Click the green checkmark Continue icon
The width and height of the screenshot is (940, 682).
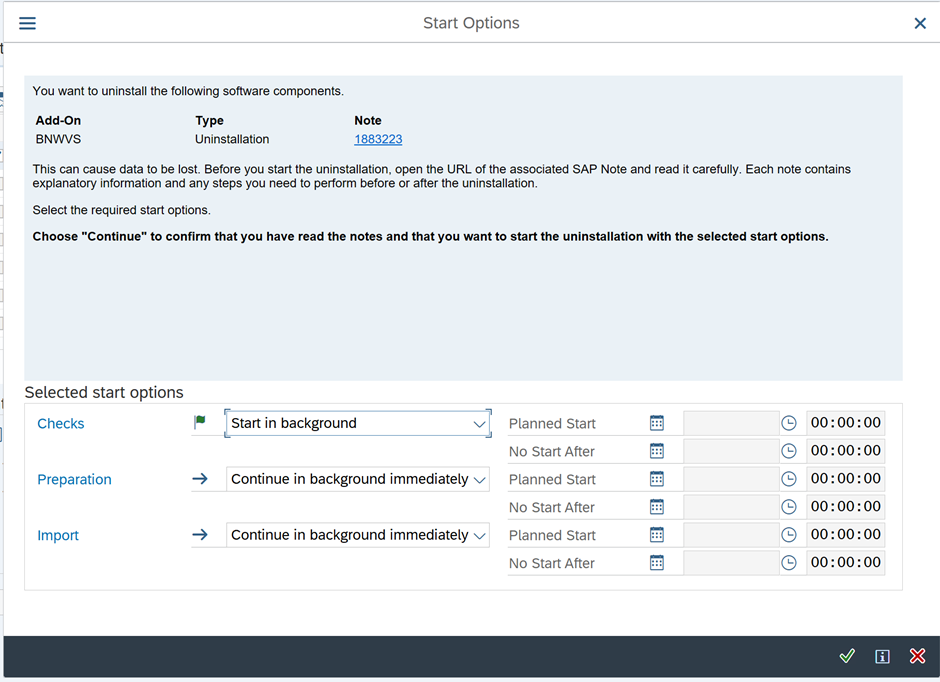point(847,656)
